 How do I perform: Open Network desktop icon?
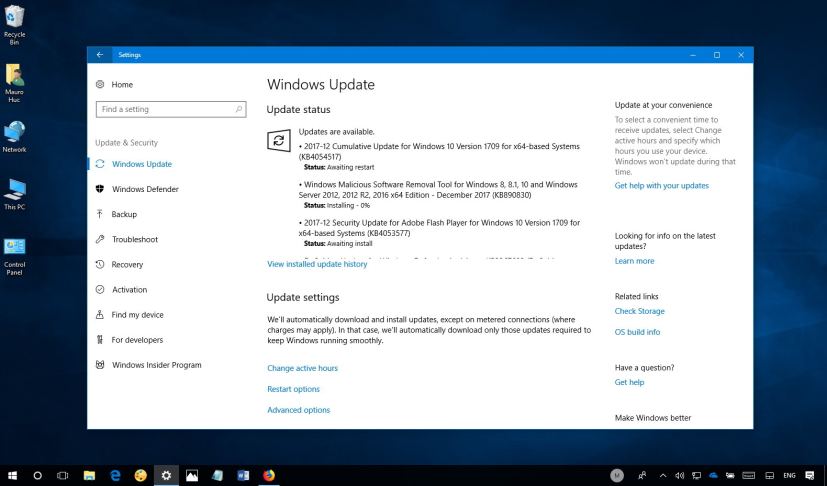pyautogui.click(x=14, y=137)
